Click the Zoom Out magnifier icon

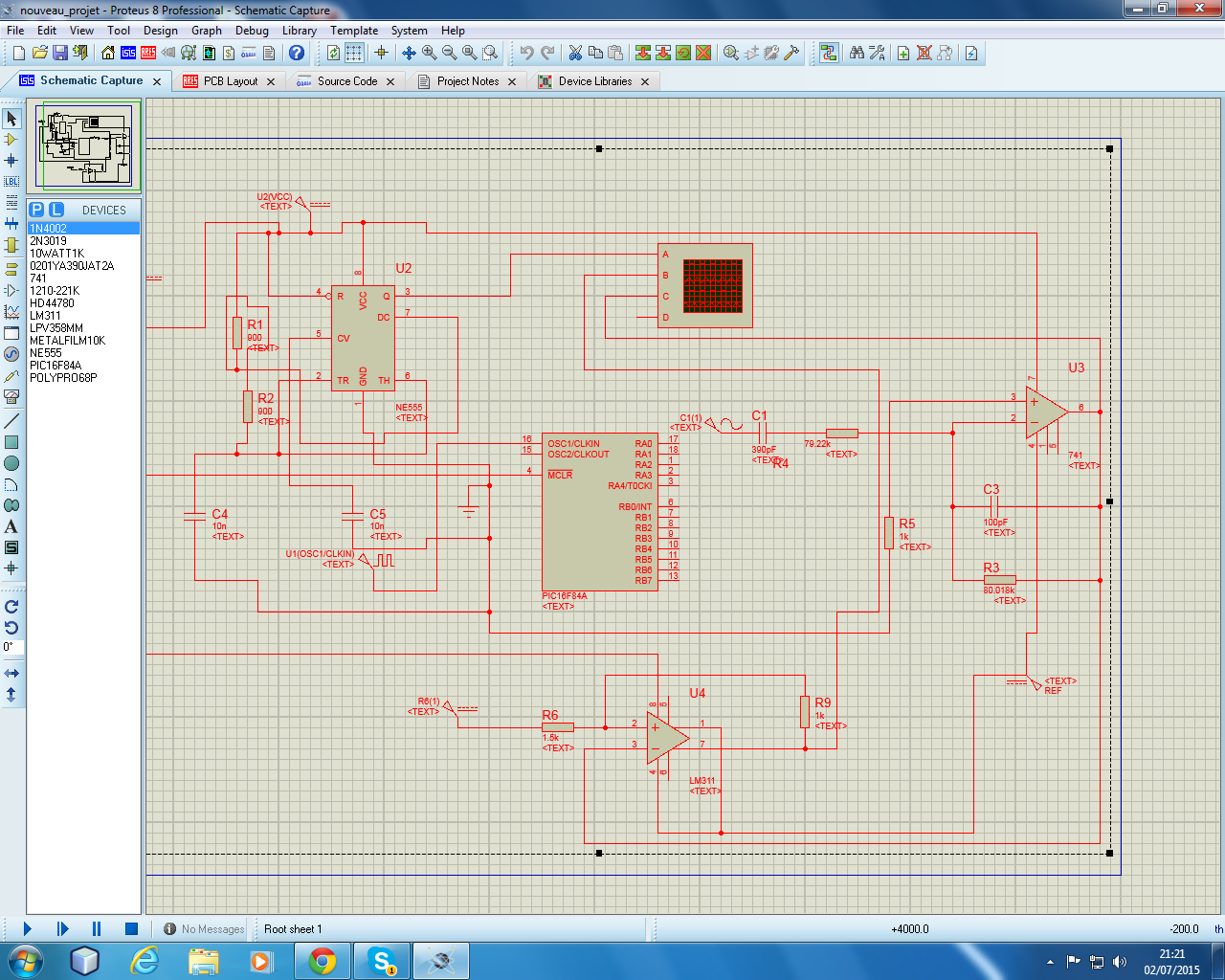click(x=450, y=54)
